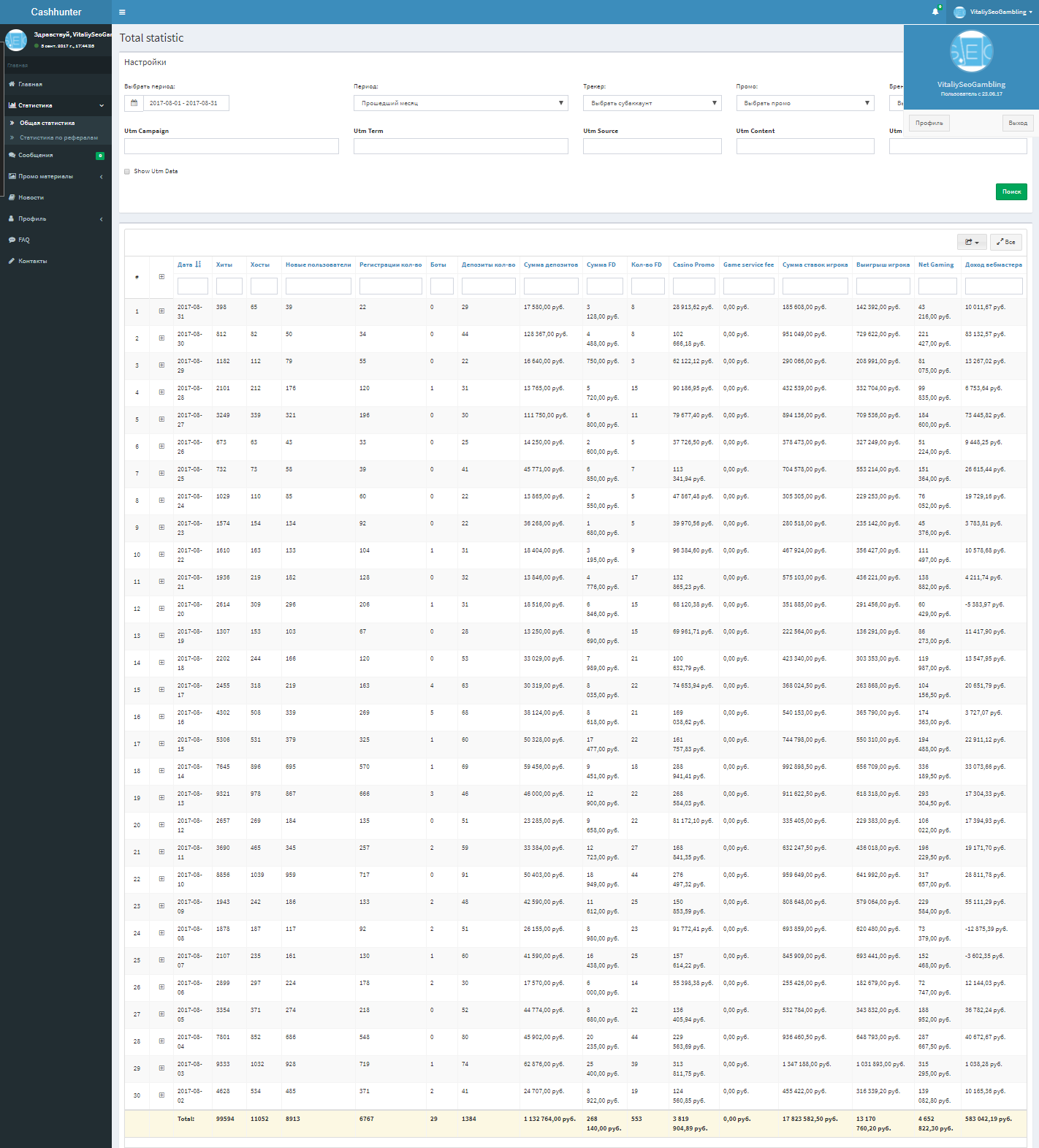Expand details of row number 25
Image resolution: width=1039 pixels, height=1148 pixels.
(x=161, y=960)
